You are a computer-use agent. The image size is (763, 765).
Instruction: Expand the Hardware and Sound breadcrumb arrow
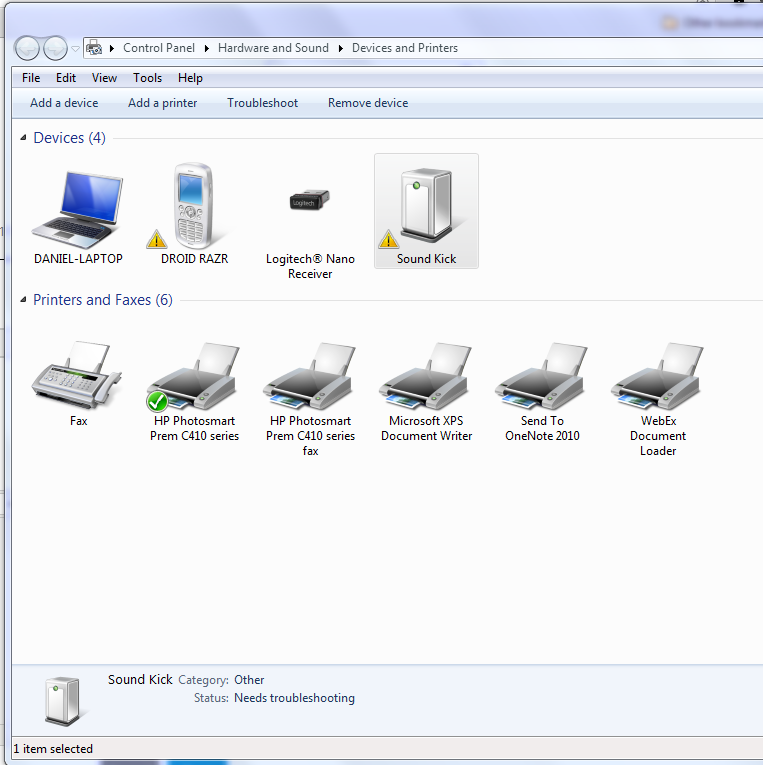tap(340, 48)
